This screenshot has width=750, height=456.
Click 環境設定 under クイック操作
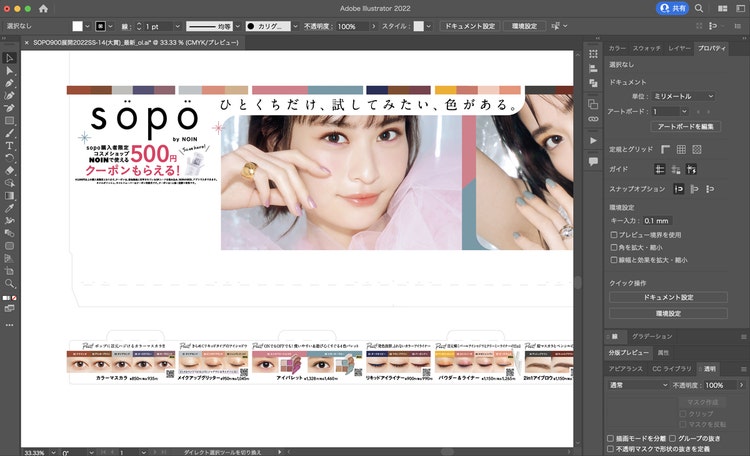[x=668, y=313]
